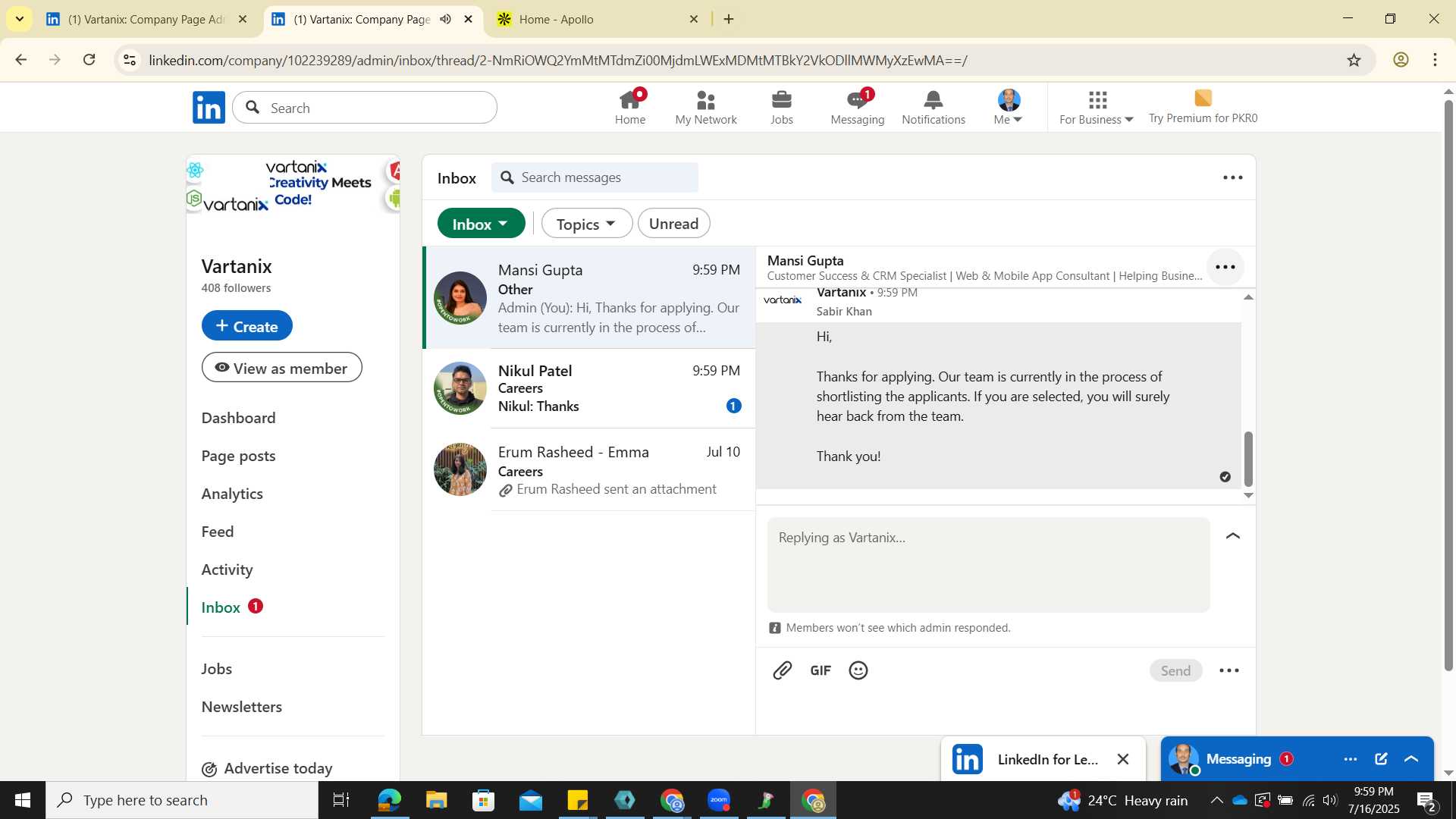The width and height of the screenshot is (1456, 819).
Task: Open Feed in sidebar
Action: (218, 532)
